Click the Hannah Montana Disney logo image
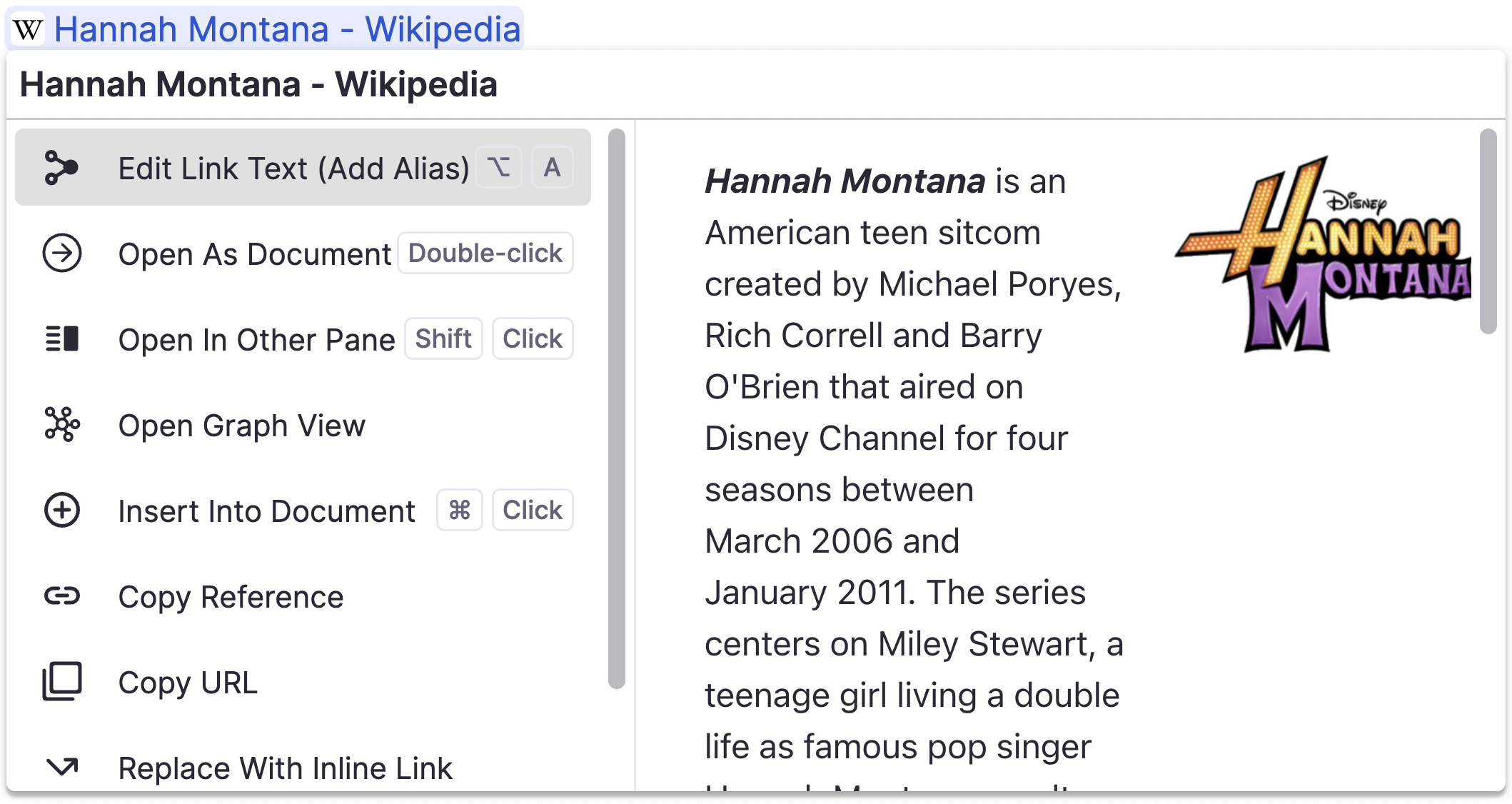1512x804 pixels. [x=1323, y=254]
